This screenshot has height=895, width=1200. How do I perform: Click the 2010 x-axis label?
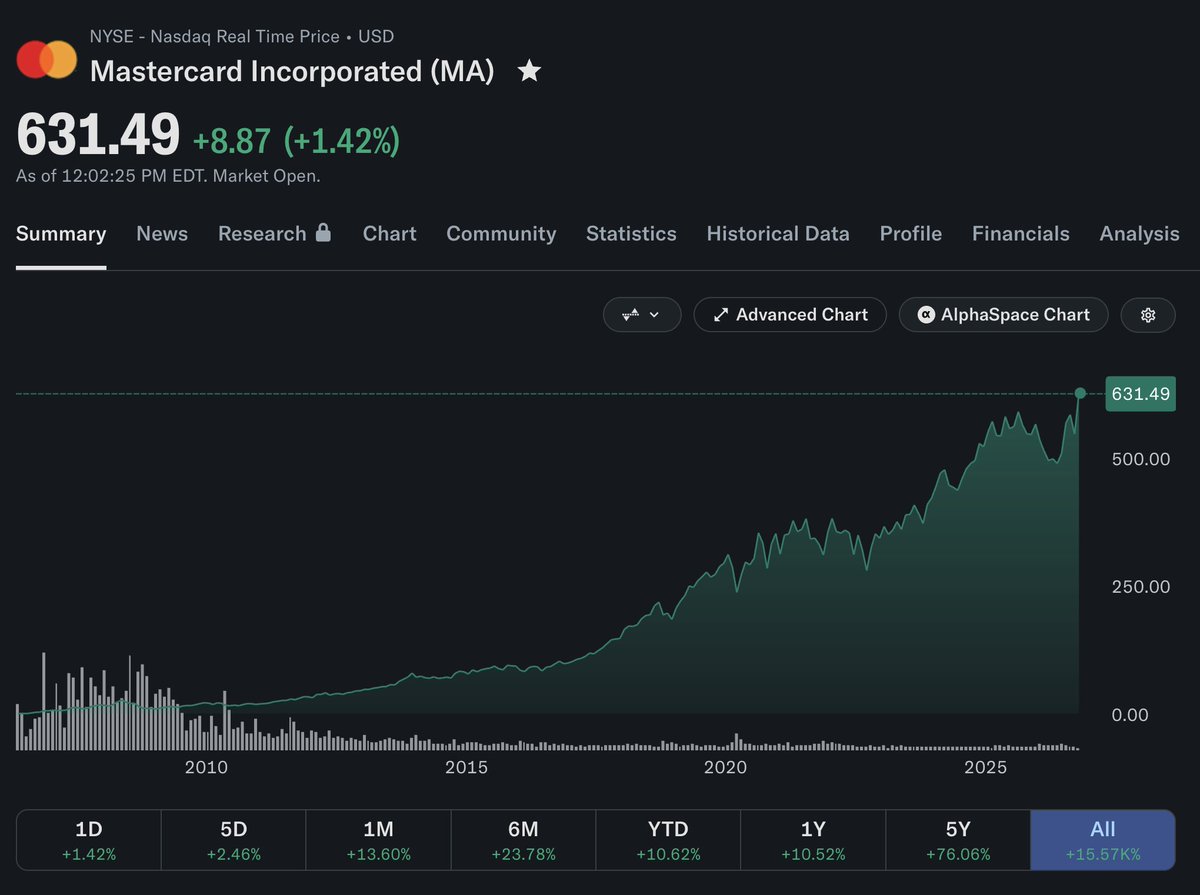click(206, 768)
